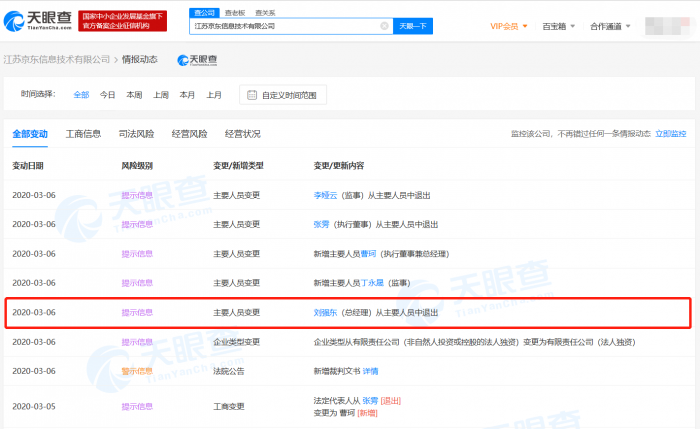This screenshot has width=700, height=429.
Task: Click the company name search input field
Action: pos(285,26)
